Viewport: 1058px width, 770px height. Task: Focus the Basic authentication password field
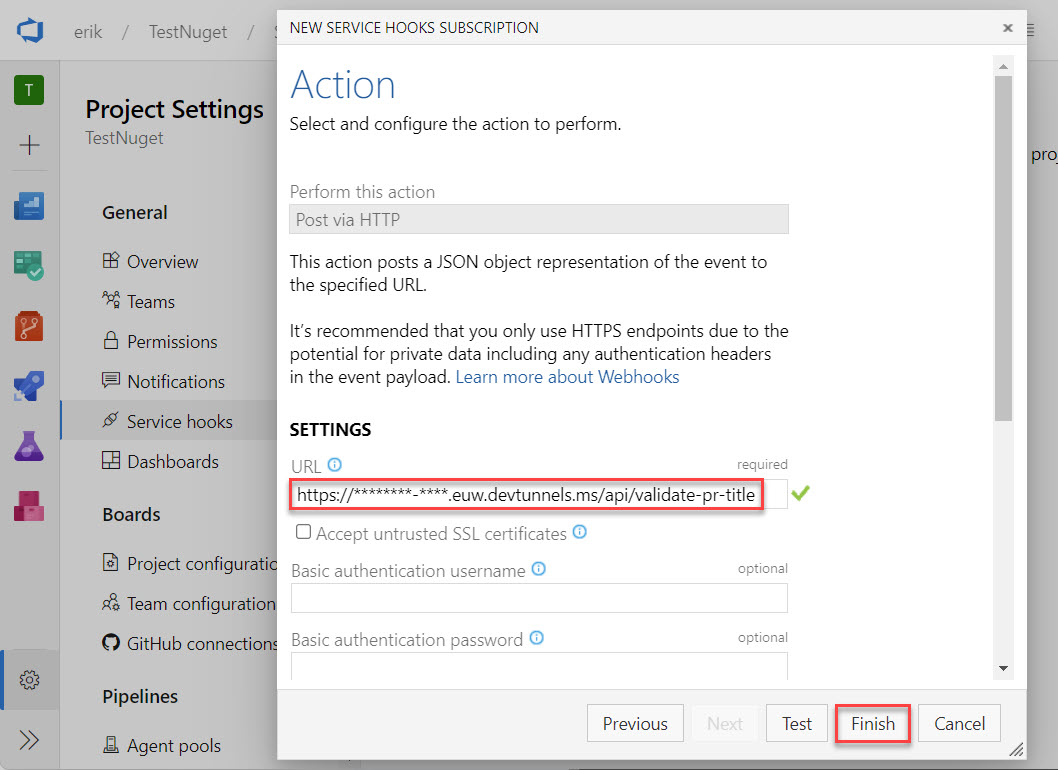539,665
